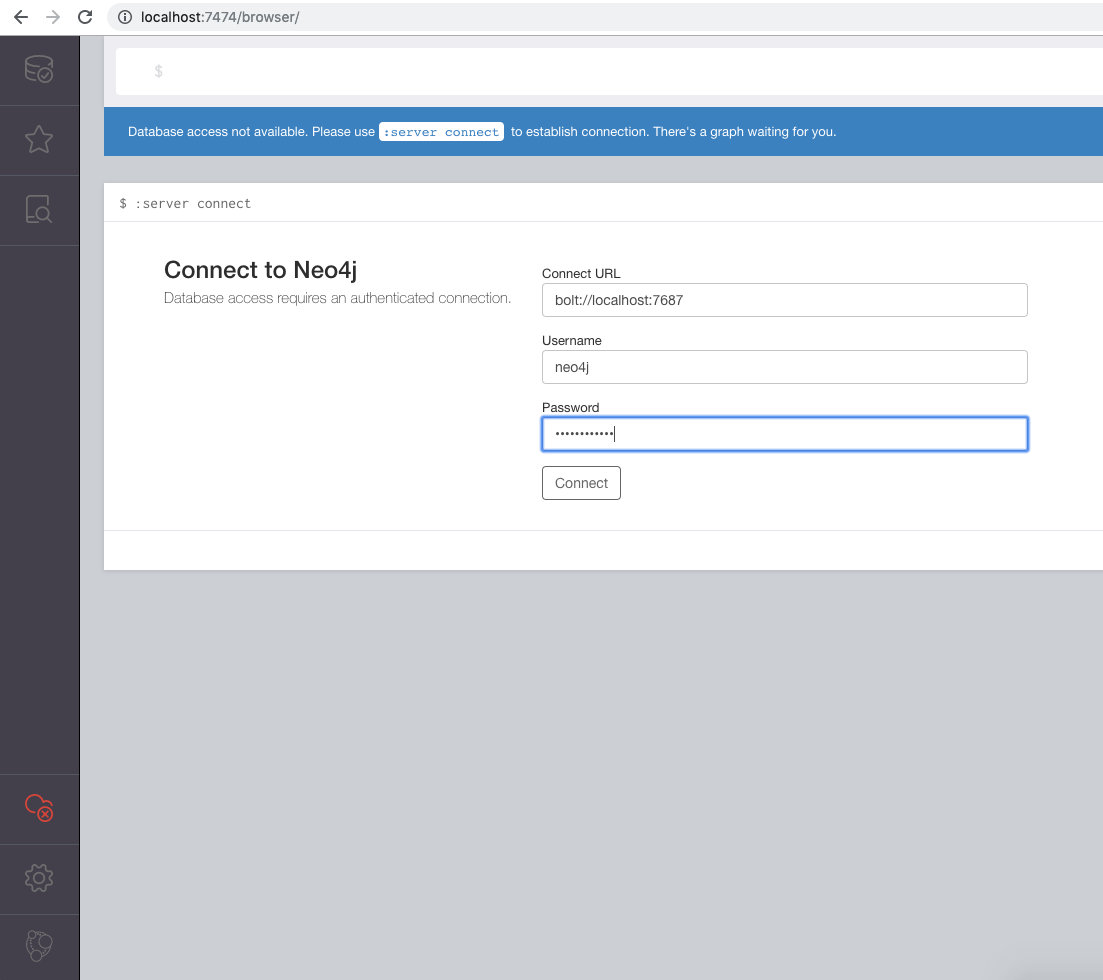The width and height of the screenshot is (1103, 980).
Task: Go forward with browser forward arrow
Action: [x=53, y=17]
